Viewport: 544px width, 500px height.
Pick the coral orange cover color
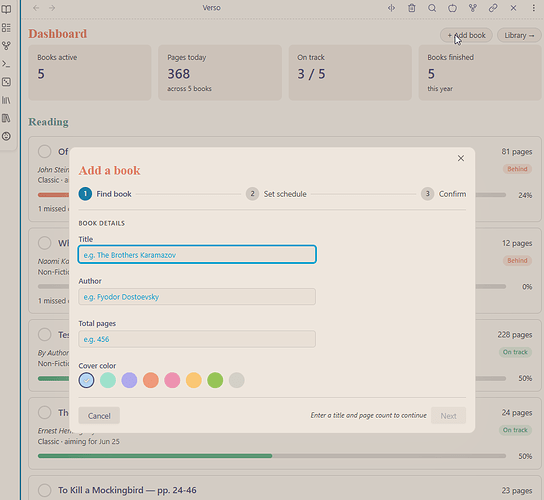tap(151, 380)
